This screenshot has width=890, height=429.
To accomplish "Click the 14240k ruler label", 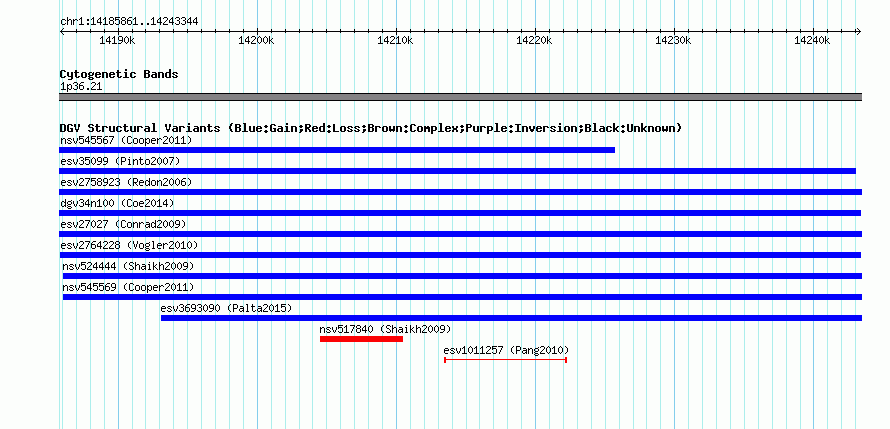I will pyautogui.click(x=812, y=40).
